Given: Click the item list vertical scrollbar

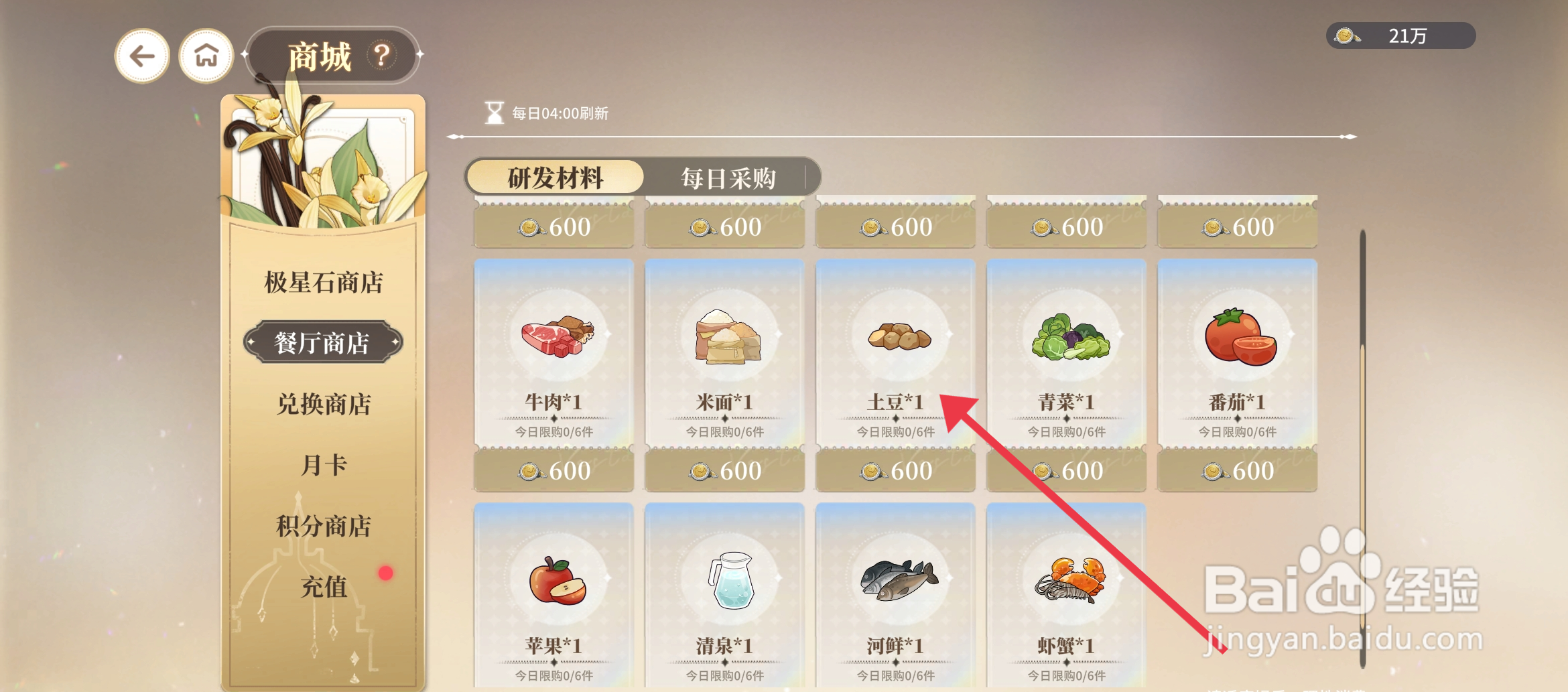Looking at the screenshot, I should 1362,449.
